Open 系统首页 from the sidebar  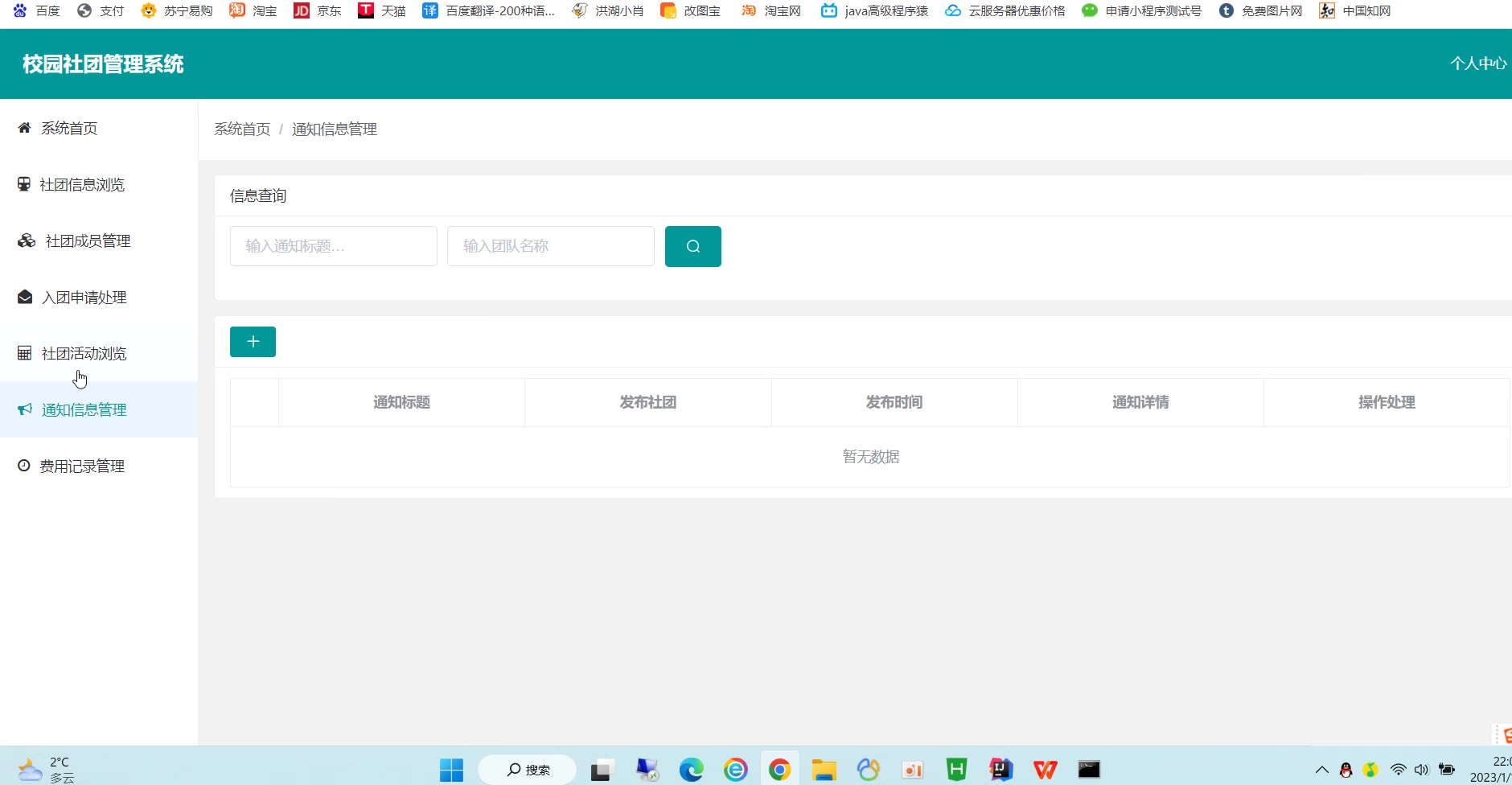click(x=69, y=129)
